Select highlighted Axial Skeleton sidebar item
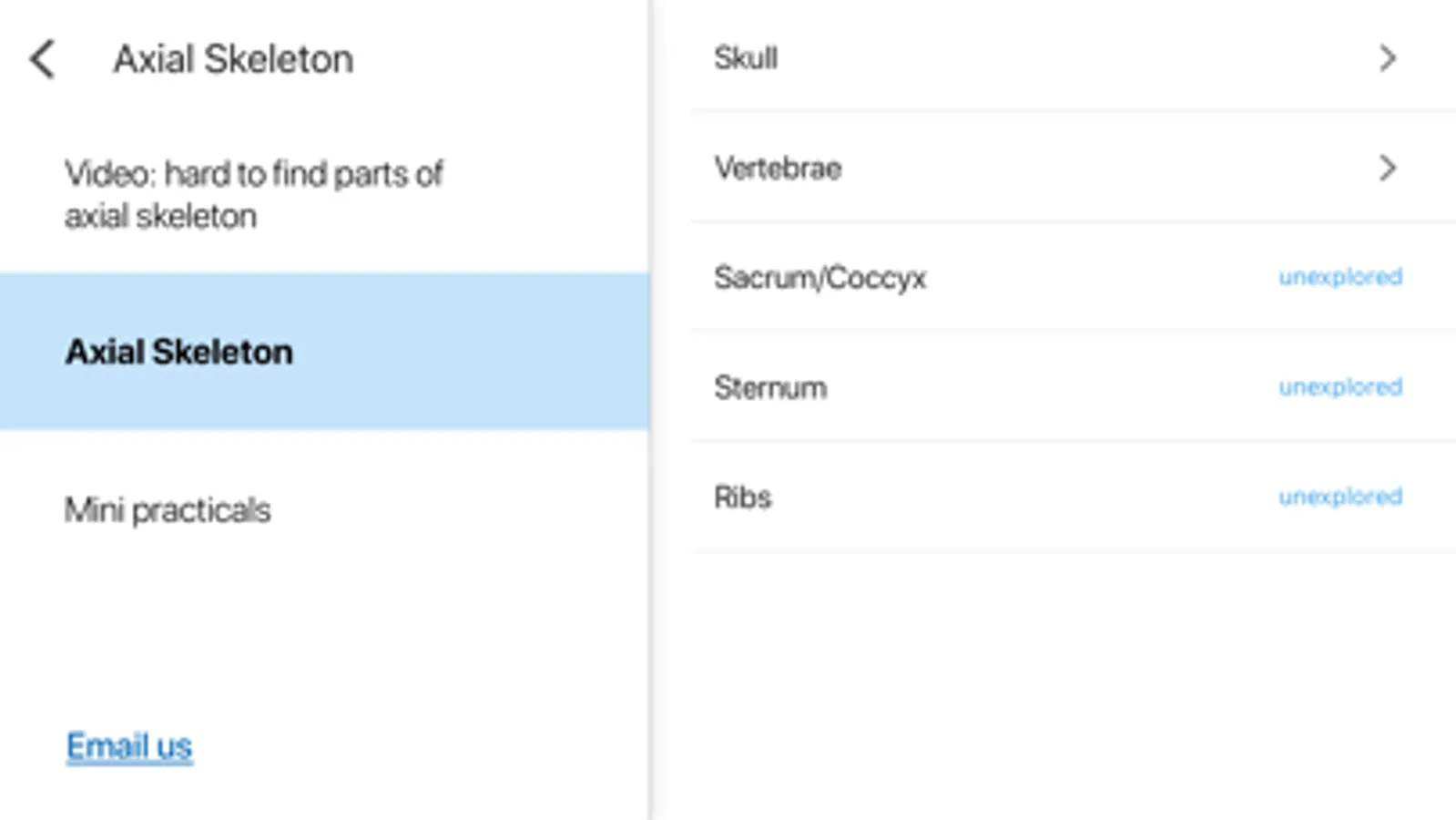The image size is (1456, 820). 179,352
